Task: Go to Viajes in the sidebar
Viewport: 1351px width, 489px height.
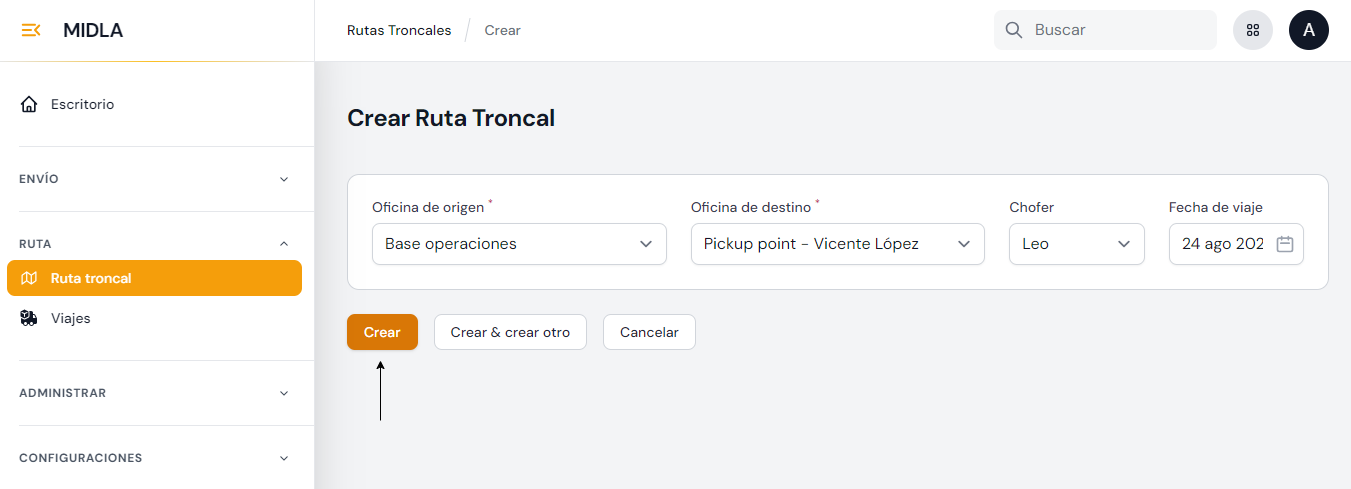Action: [x=71, y=318]
